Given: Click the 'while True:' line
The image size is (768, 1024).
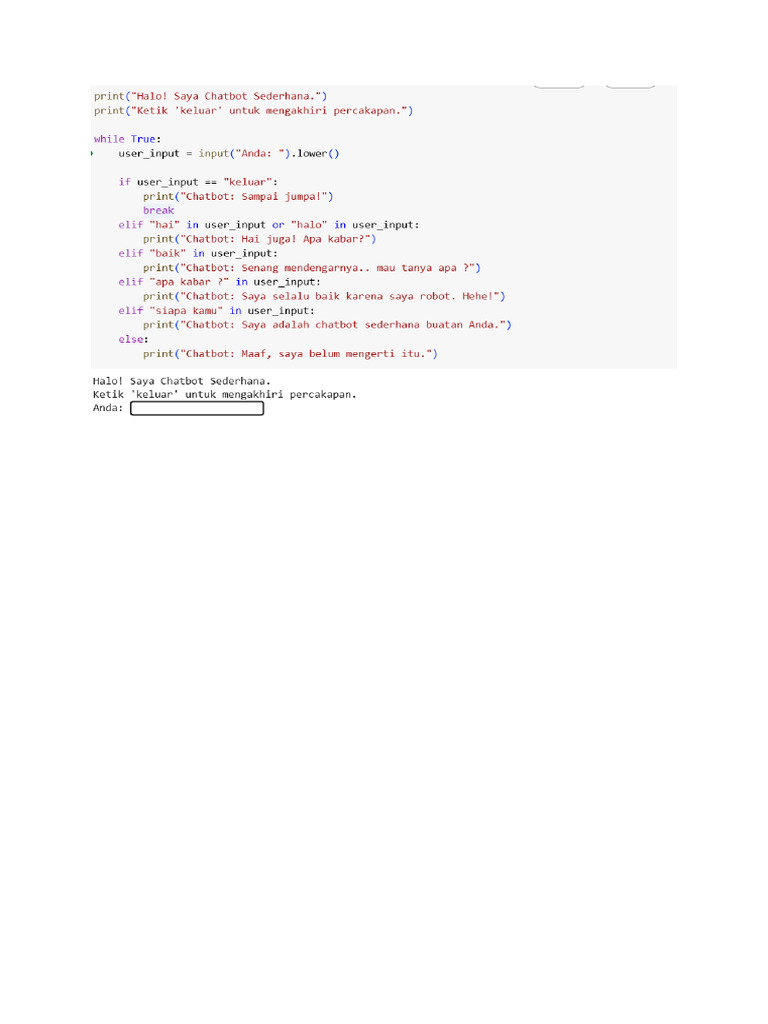Looking at the screenshot, I should click(x=127, y=139).
